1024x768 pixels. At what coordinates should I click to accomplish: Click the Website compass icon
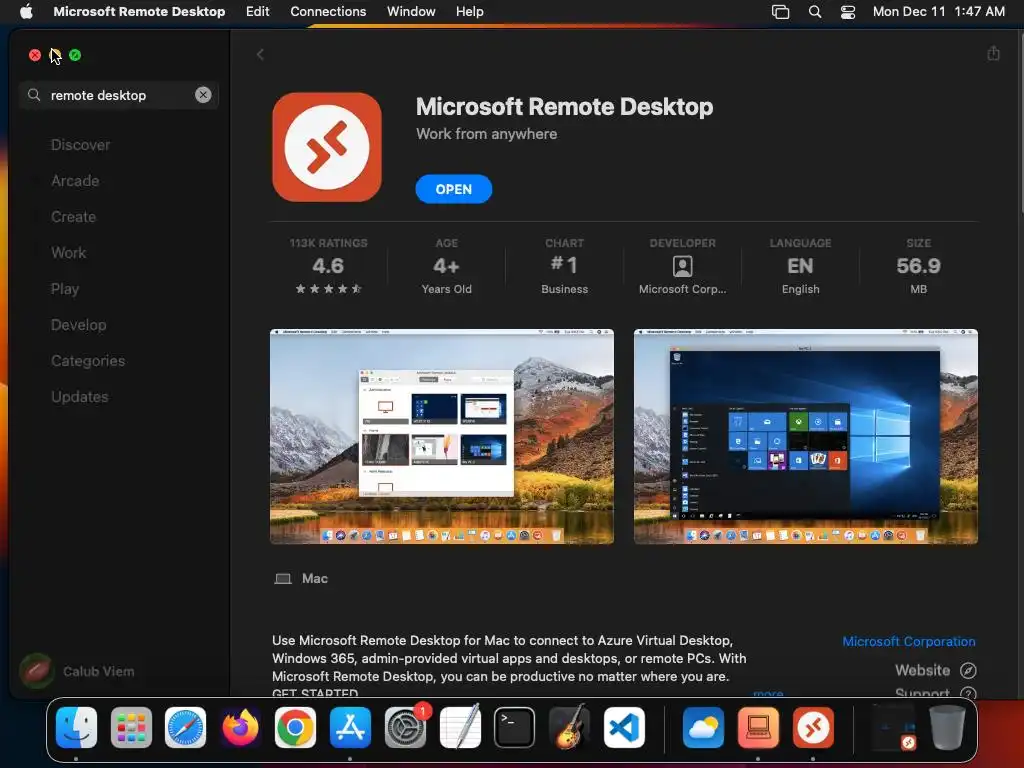[x=968, y=670]
